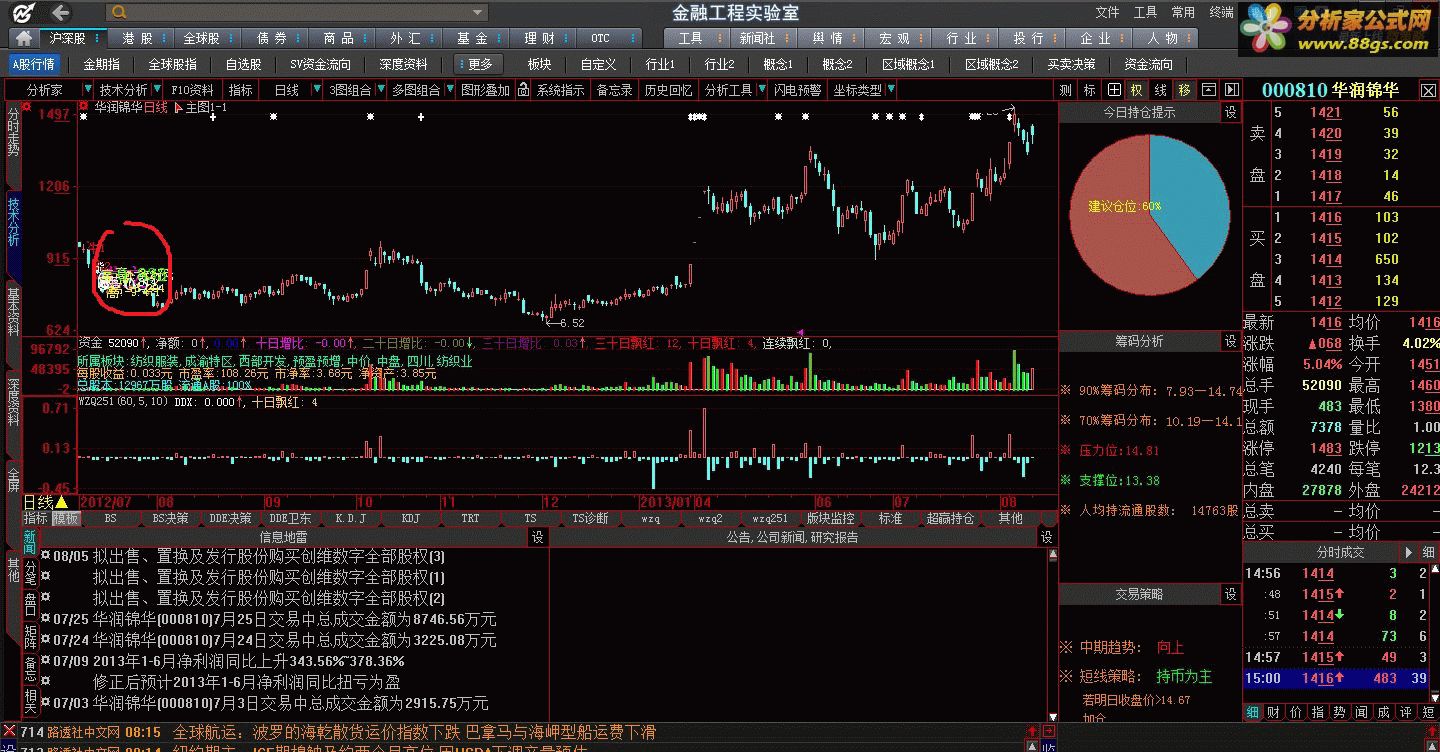This screenshot has width=1440, height=752.
Task: Click the 标 marker tool button
Action: coord(1090,90)
